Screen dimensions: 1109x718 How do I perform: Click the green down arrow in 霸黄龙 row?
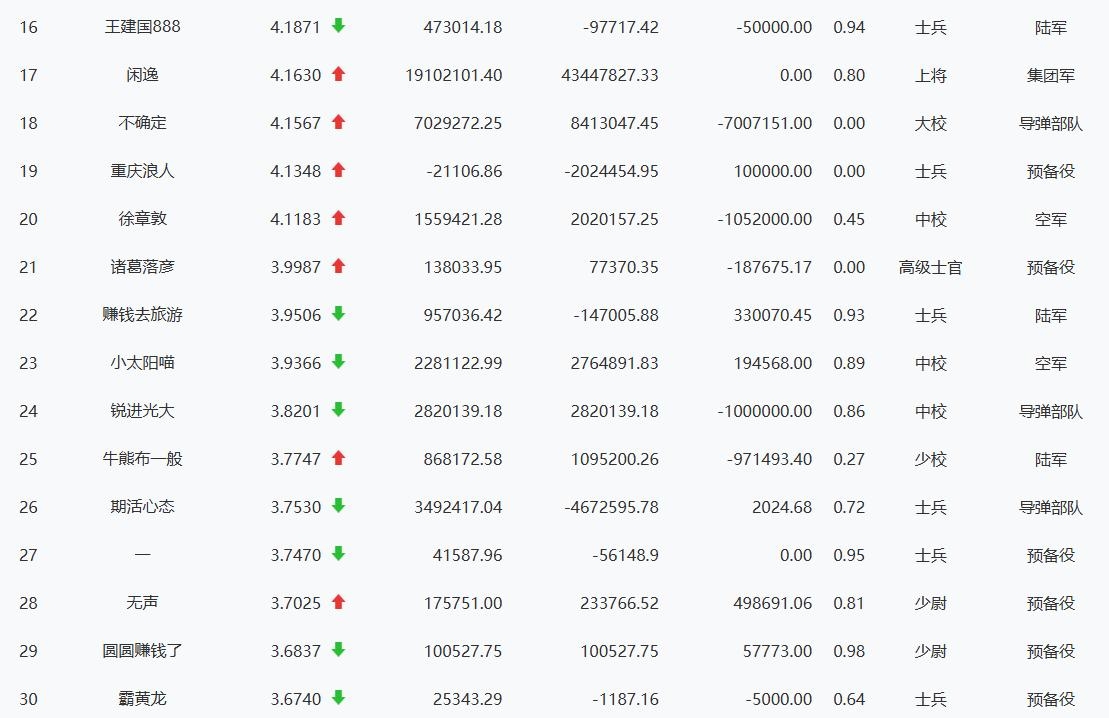point(338,698)
